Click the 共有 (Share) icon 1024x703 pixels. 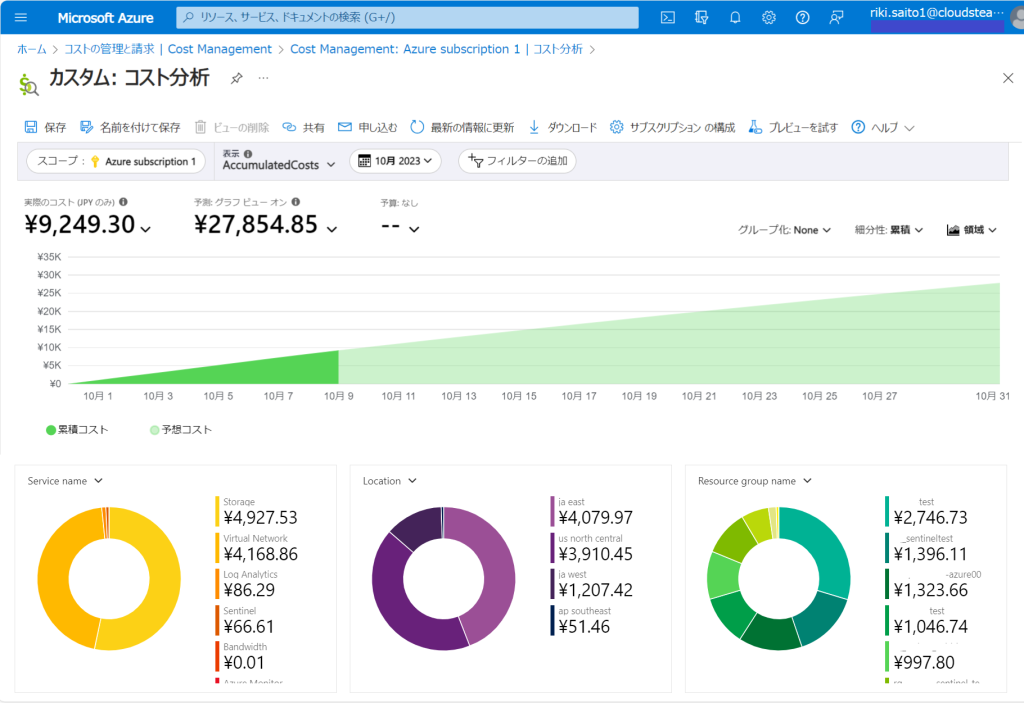[x=291, y=127]
